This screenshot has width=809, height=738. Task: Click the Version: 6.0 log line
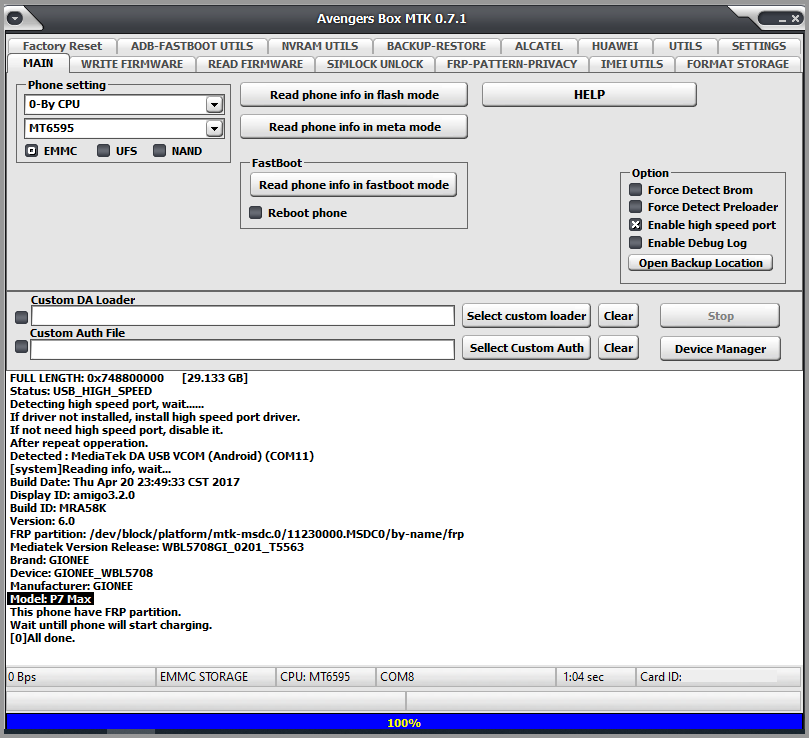tap(42, 521)
